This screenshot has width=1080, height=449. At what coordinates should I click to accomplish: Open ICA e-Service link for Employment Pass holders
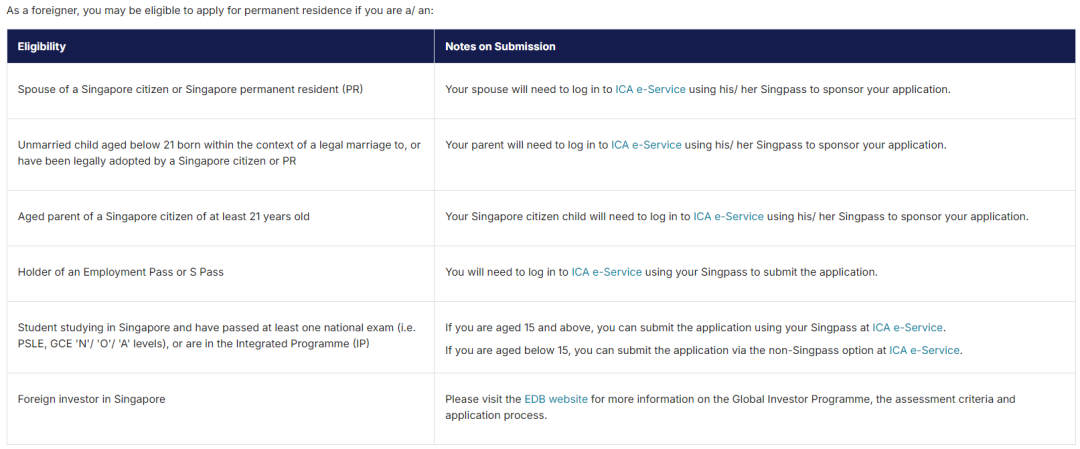[606, 272]
